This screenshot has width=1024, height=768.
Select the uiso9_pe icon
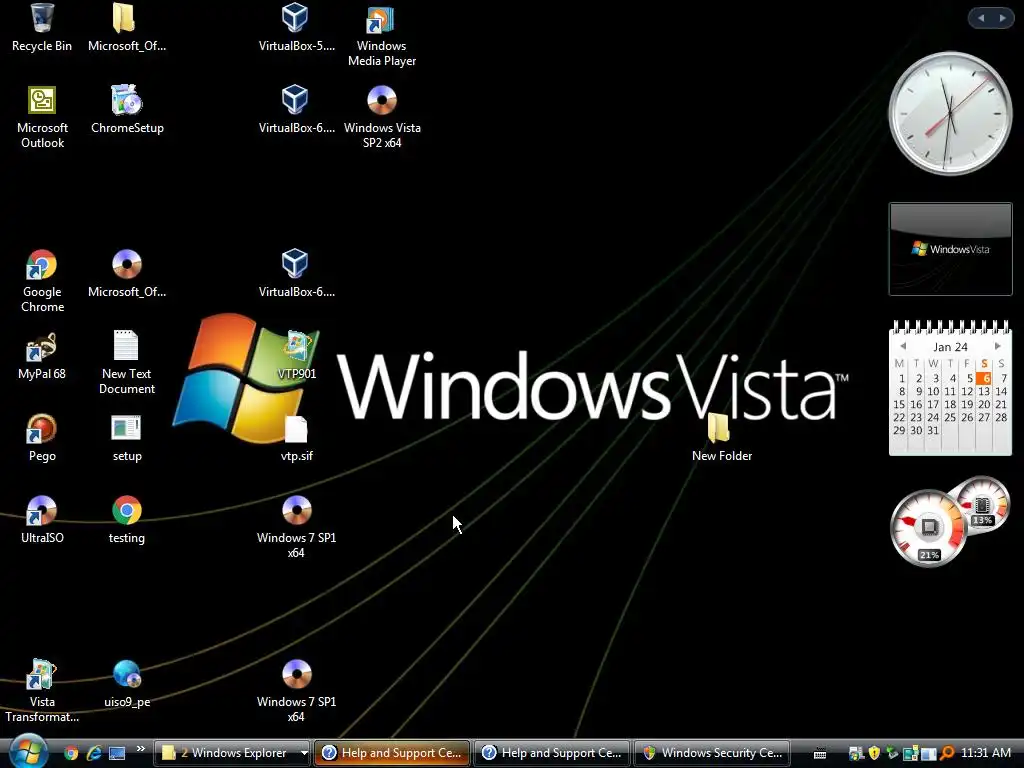[127, 684]
